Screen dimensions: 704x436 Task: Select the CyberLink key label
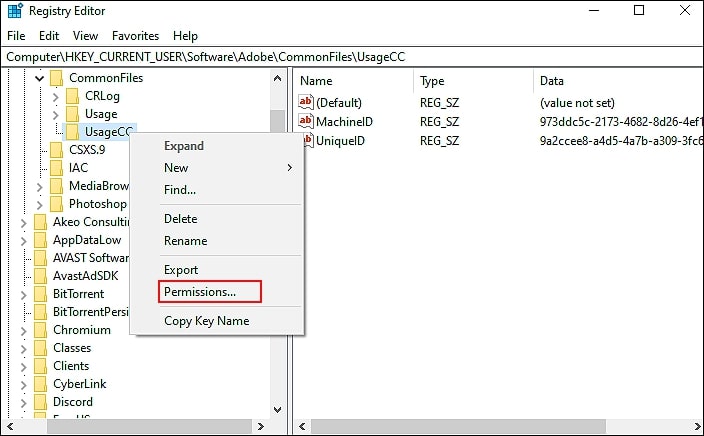79,384
